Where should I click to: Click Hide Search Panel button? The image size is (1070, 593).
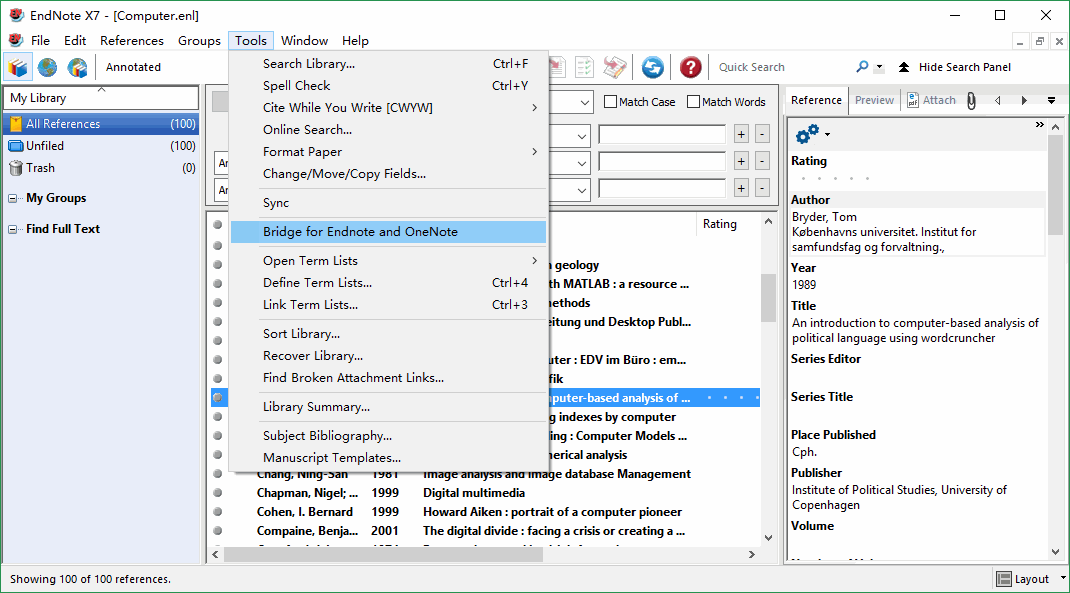pos(955,67)
